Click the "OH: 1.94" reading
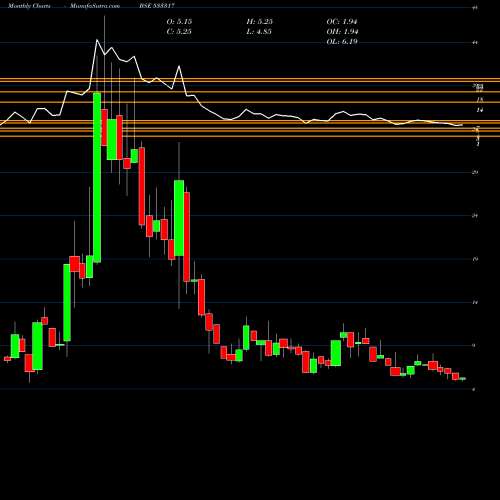This screenshot has width=500, height=500. coord(342,32)
